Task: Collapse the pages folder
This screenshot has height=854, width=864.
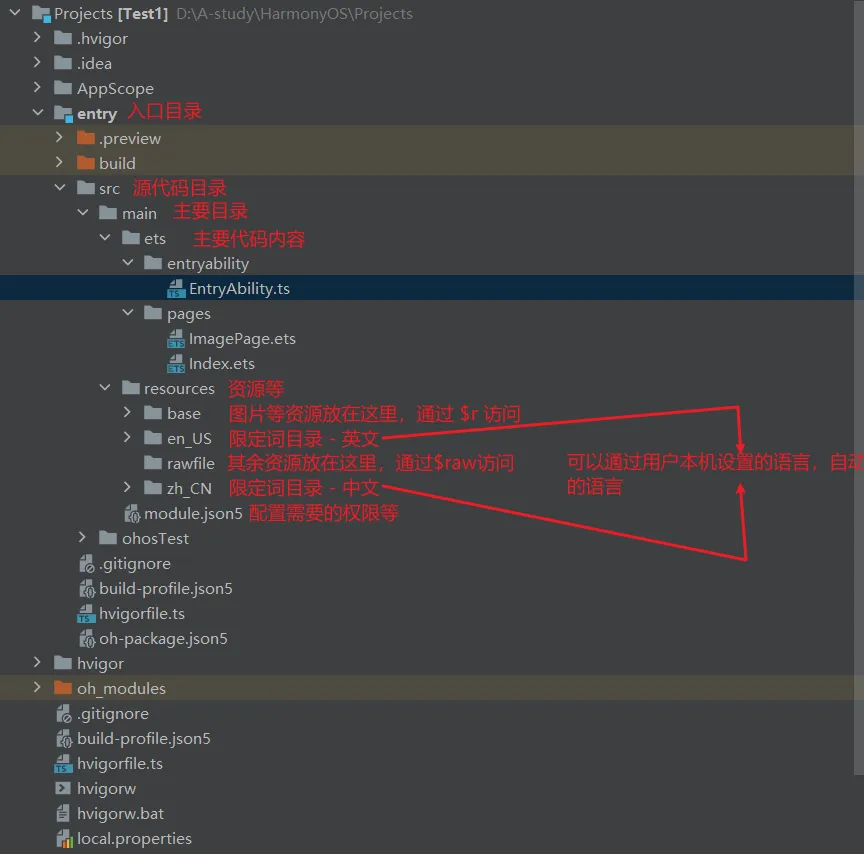Action: (x=127, y=314)
